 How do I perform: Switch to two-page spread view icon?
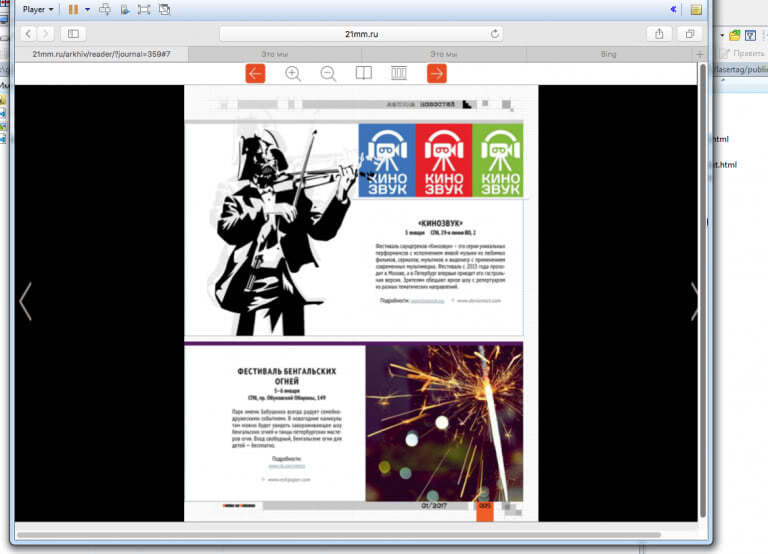363,73
